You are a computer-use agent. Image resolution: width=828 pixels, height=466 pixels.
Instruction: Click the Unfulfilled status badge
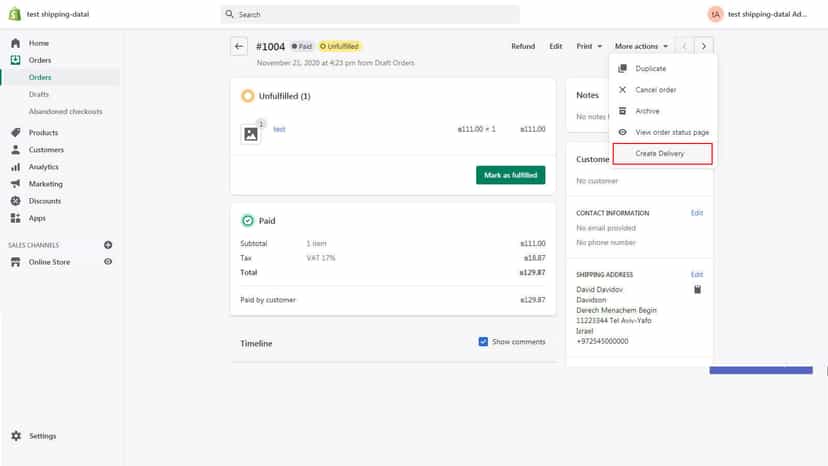tap(340, 46)
